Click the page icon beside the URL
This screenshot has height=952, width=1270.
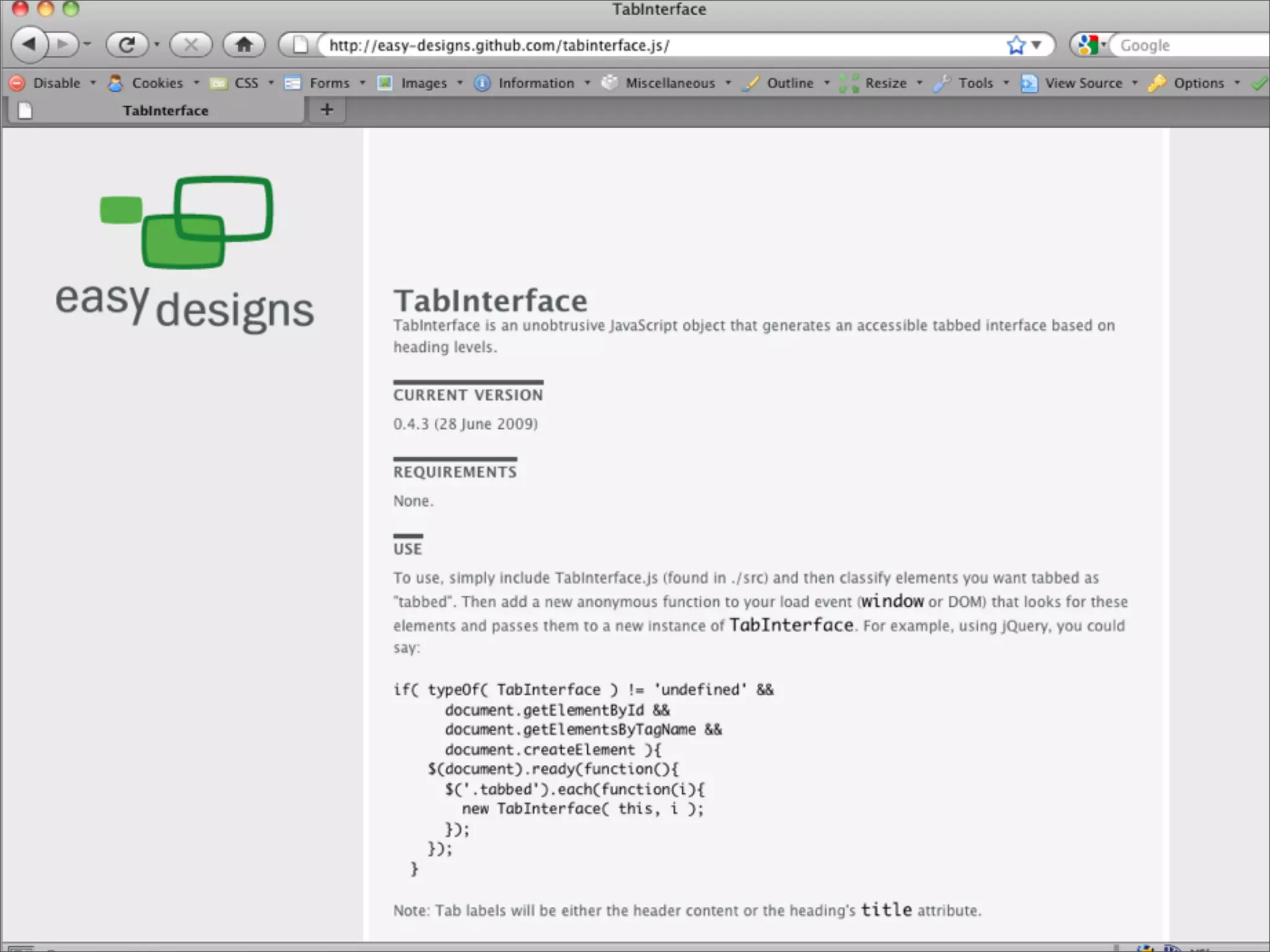(x=300, y=45)
